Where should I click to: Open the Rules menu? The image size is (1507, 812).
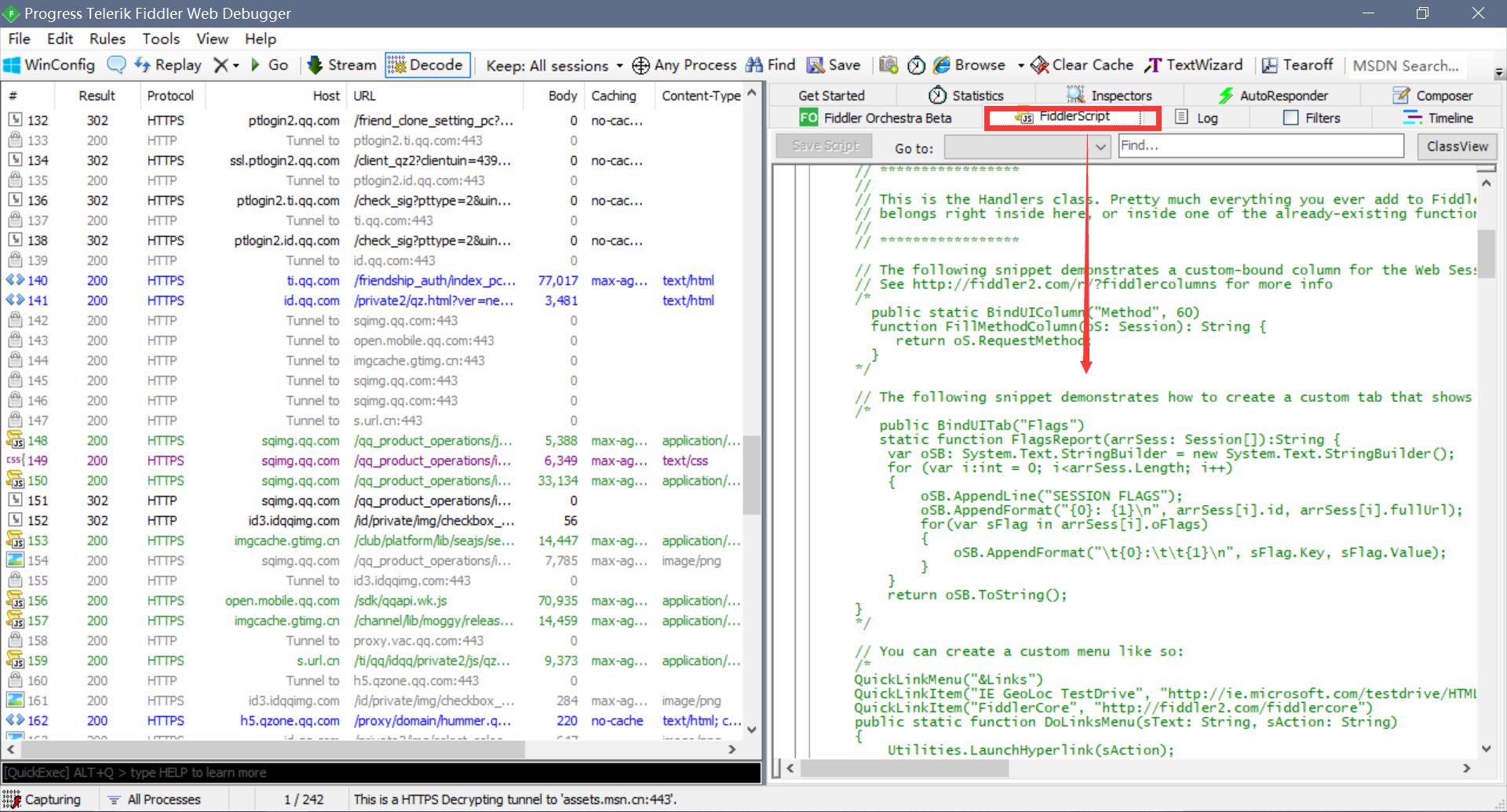[x=108, y=38]
